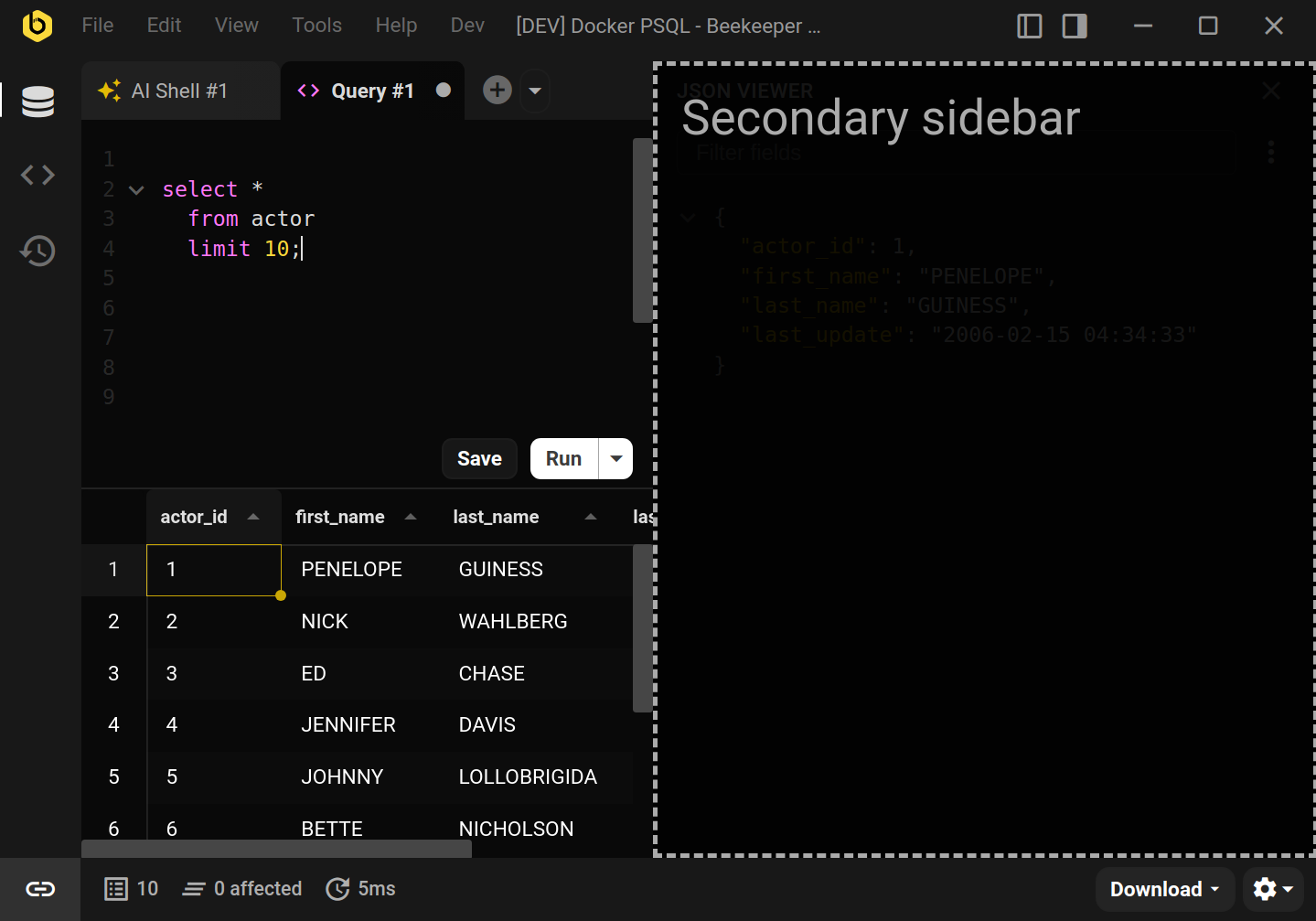Save the current query
The image size is (1316, 921).
click(479, 459)
